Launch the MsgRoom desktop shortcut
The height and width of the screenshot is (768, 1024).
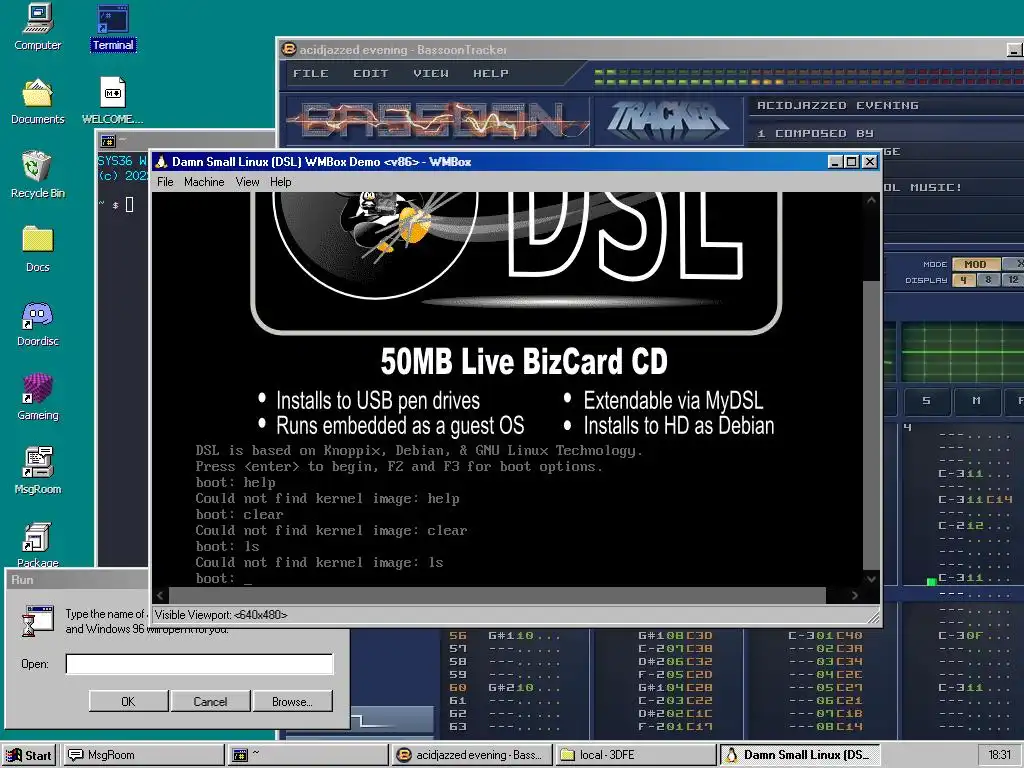37,471
